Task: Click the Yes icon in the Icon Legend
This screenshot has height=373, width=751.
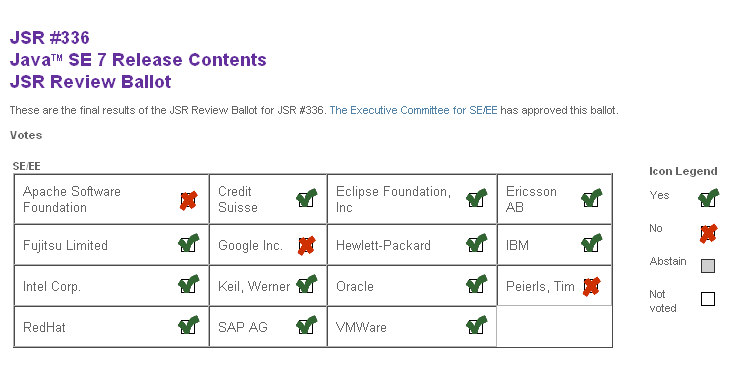Action: pos(708,198)
